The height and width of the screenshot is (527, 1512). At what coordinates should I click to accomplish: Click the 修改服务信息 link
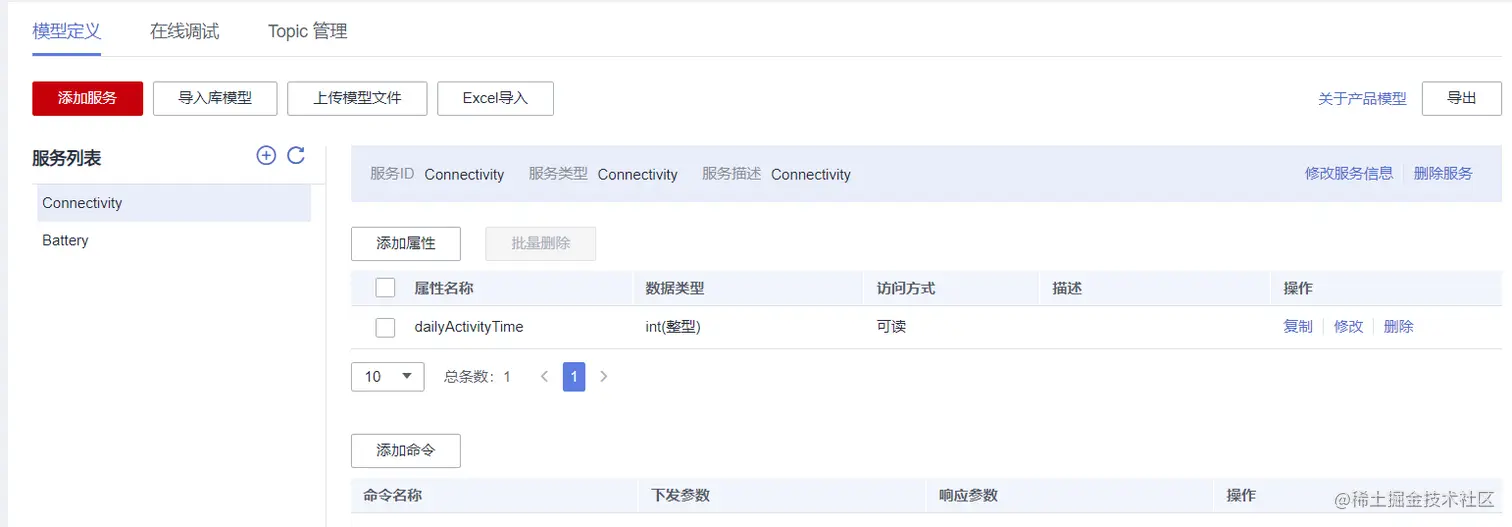[x=1349, y=173]
